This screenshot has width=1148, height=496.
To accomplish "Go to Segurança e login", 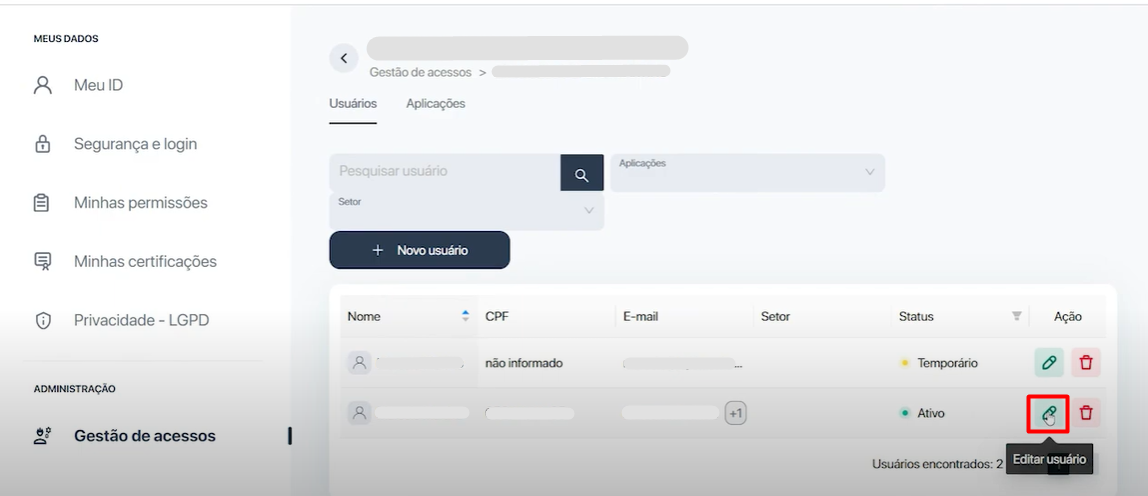I will point(135,144).
